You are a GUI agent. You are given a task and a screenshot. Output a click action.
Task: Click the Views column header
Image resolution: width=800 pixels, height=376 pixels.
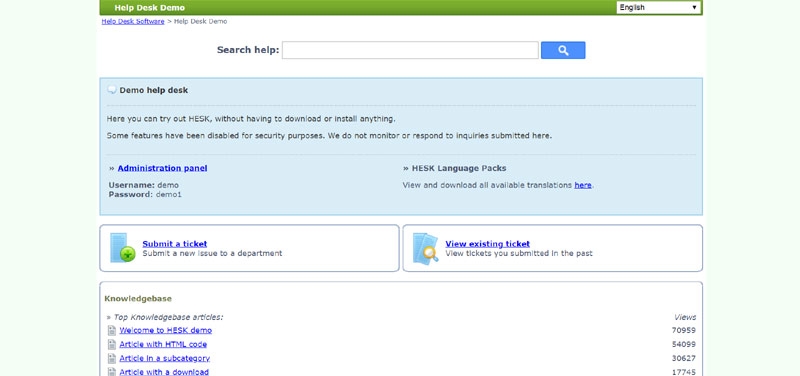685,317
